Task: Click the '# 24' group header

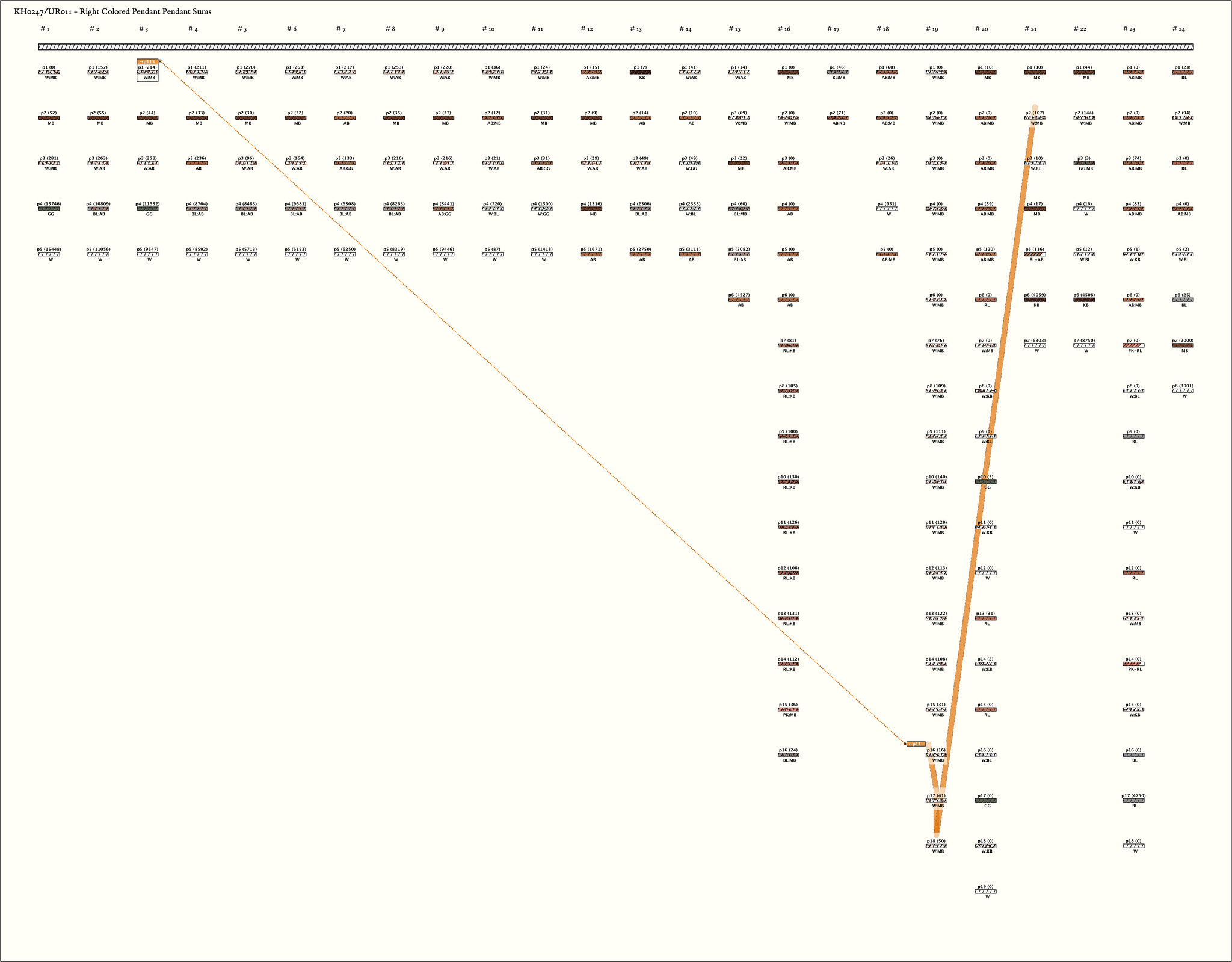Action: (1178, 29)
